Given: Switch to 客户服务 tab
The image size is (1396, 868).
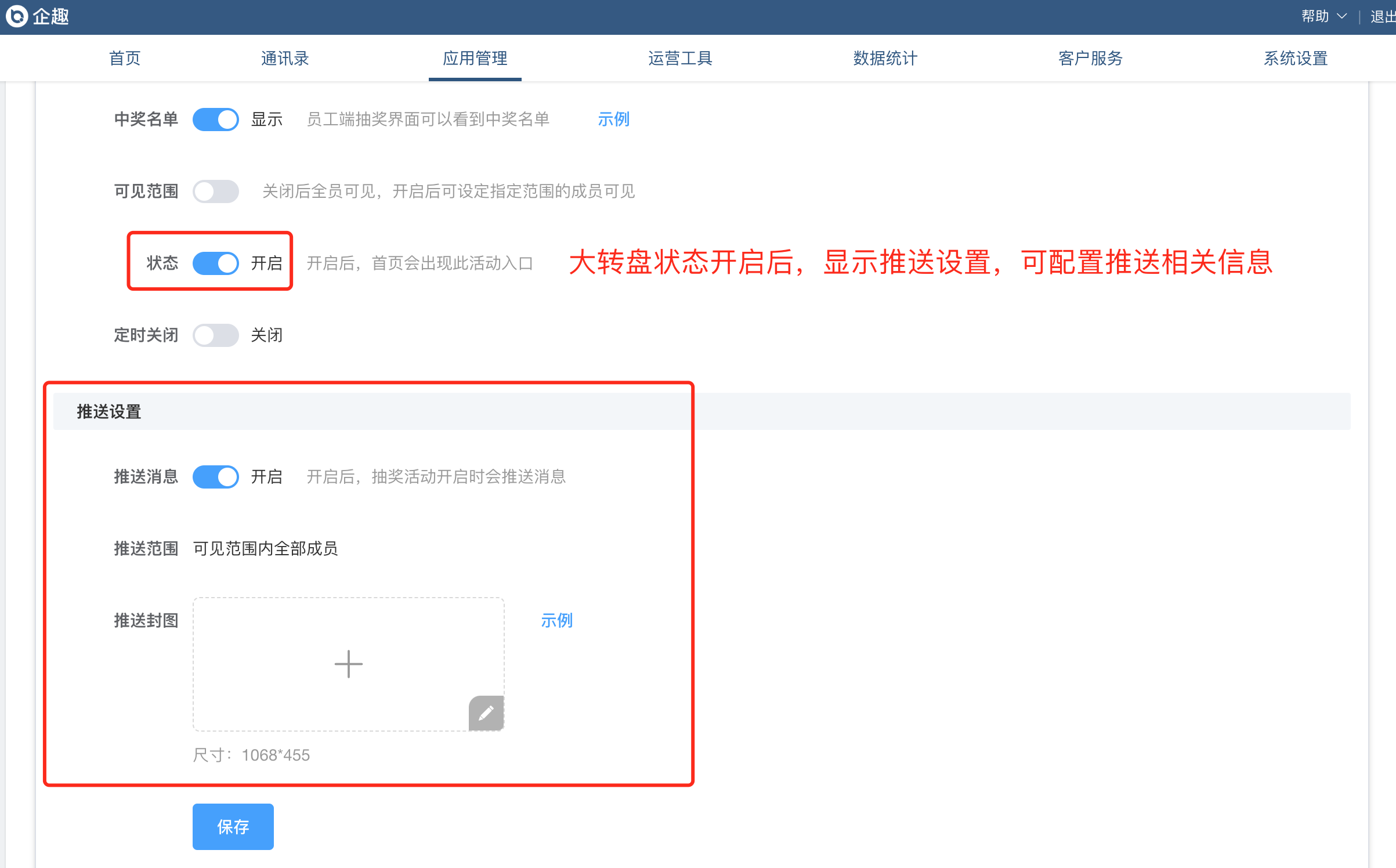Looking at the screenshot, I should 1091,58.
